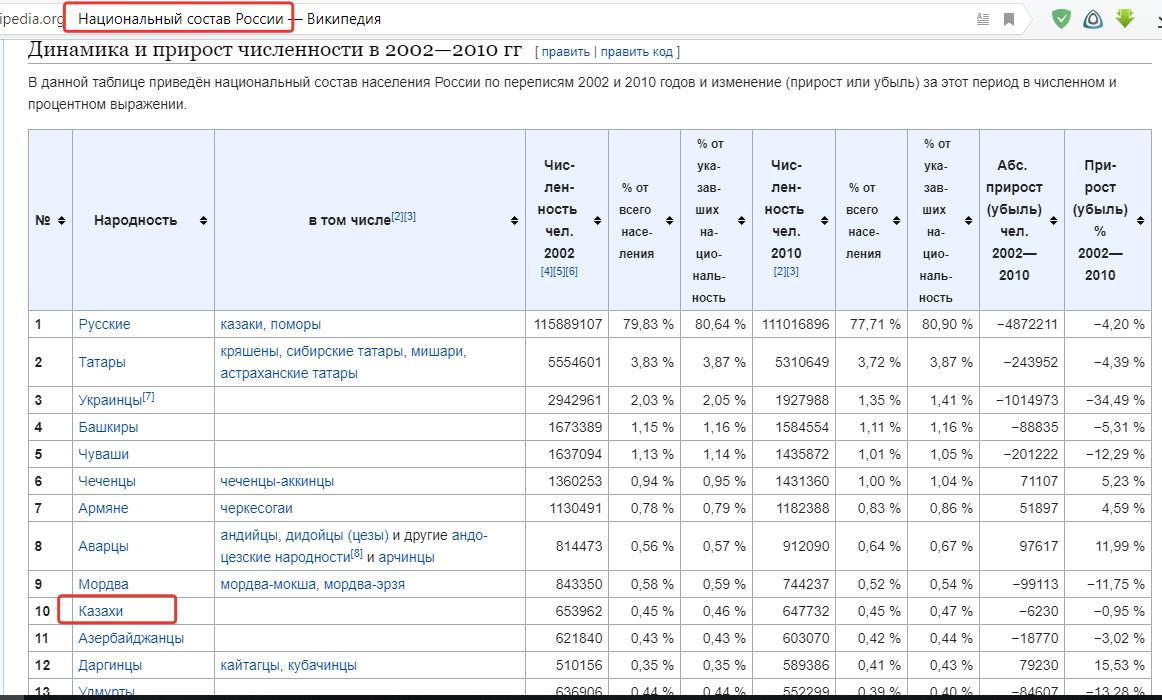This screenshot has width=1162, height=700.
Task: Open the поморы link
Action: pyautogui.click(x=296, y=324)
